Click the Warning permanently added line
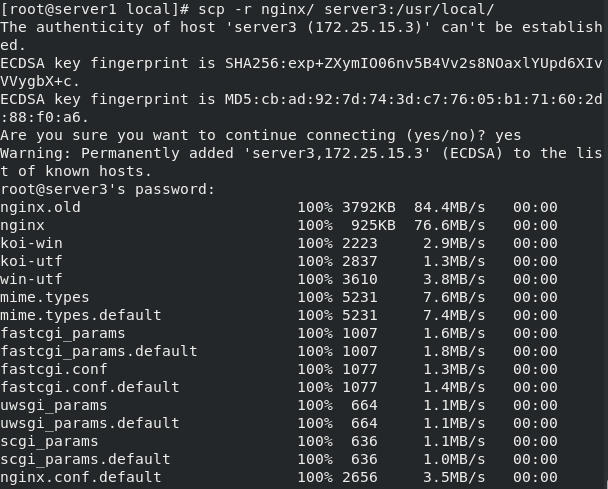This screenshot has height=489, width=608. [301, 162]
